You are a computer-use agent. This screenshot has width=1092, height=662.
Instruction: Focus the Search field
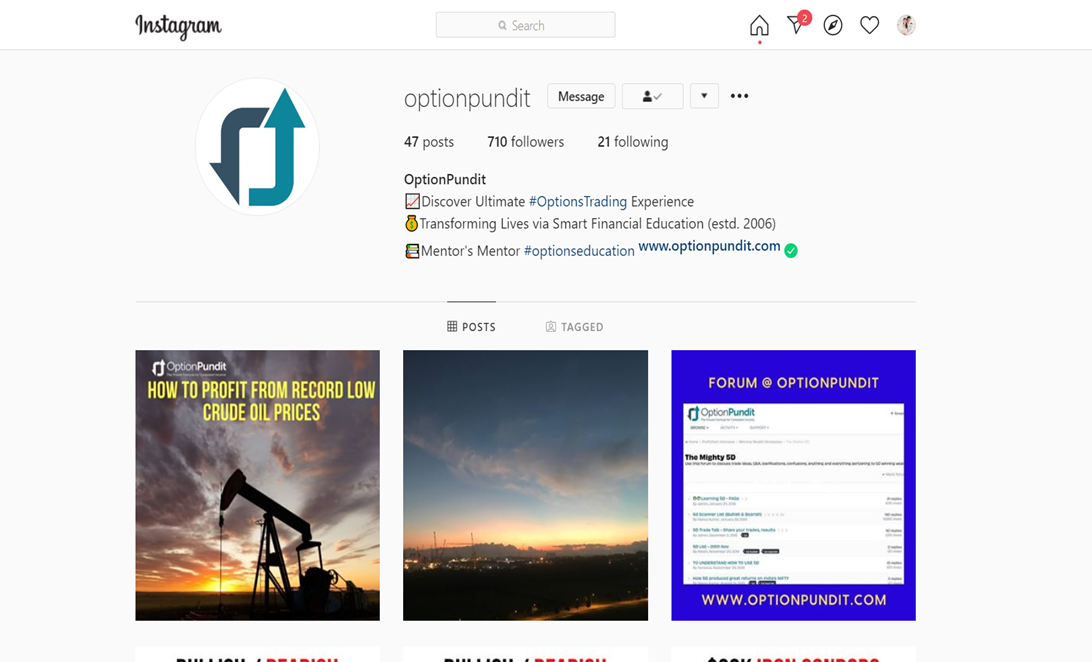[525, 25]
